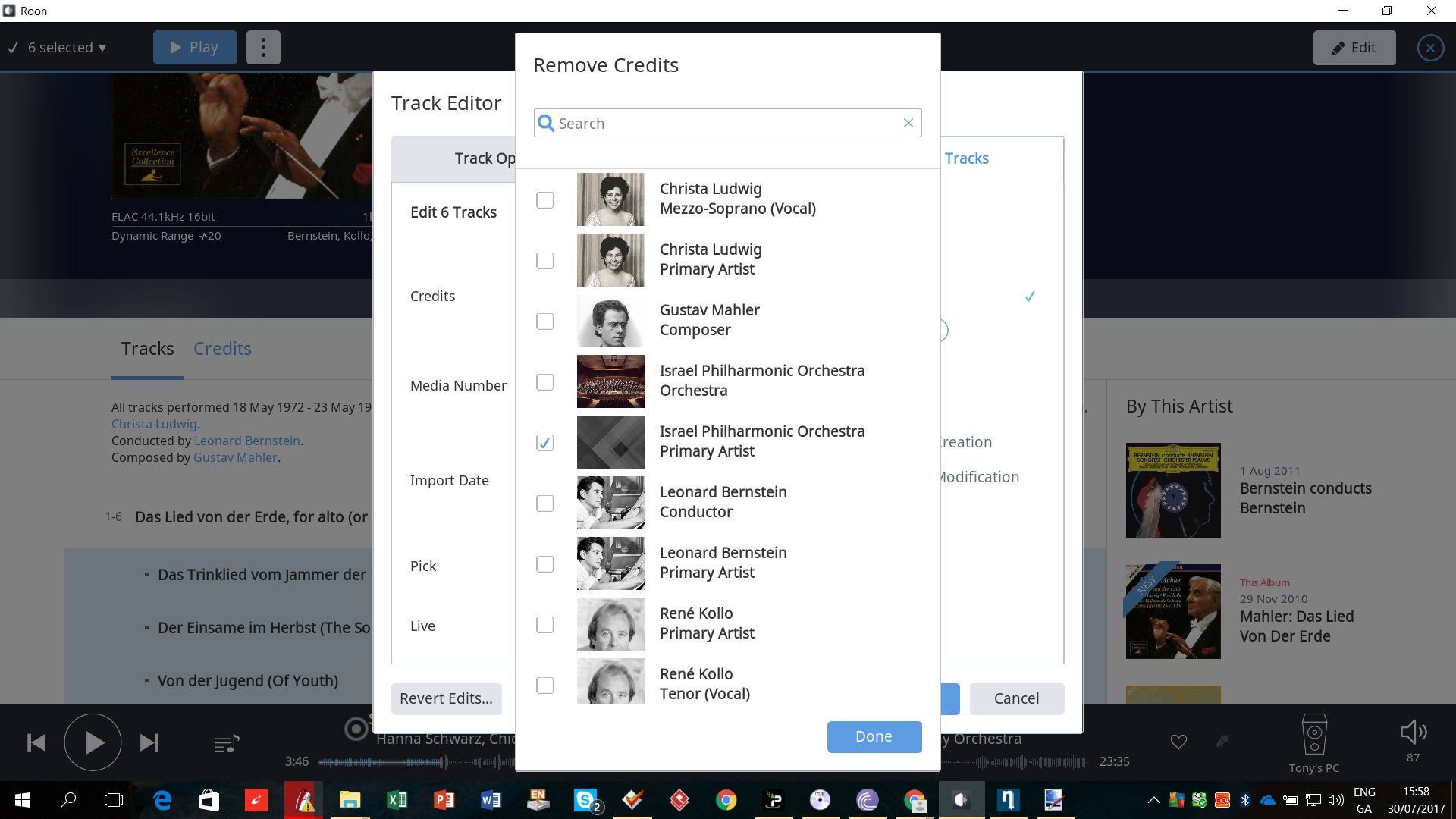Click the Search field in Remove Credits
Image resolution: width=1456 pixels, height=819 pixels.
click(728, 123)
